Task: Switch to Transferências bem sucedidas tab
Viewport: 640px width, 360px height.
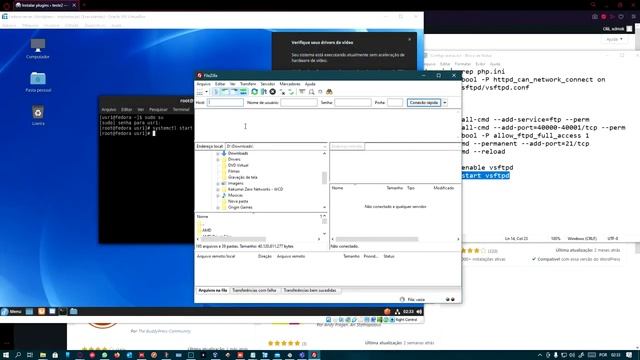Action: (x=310, y=291)
